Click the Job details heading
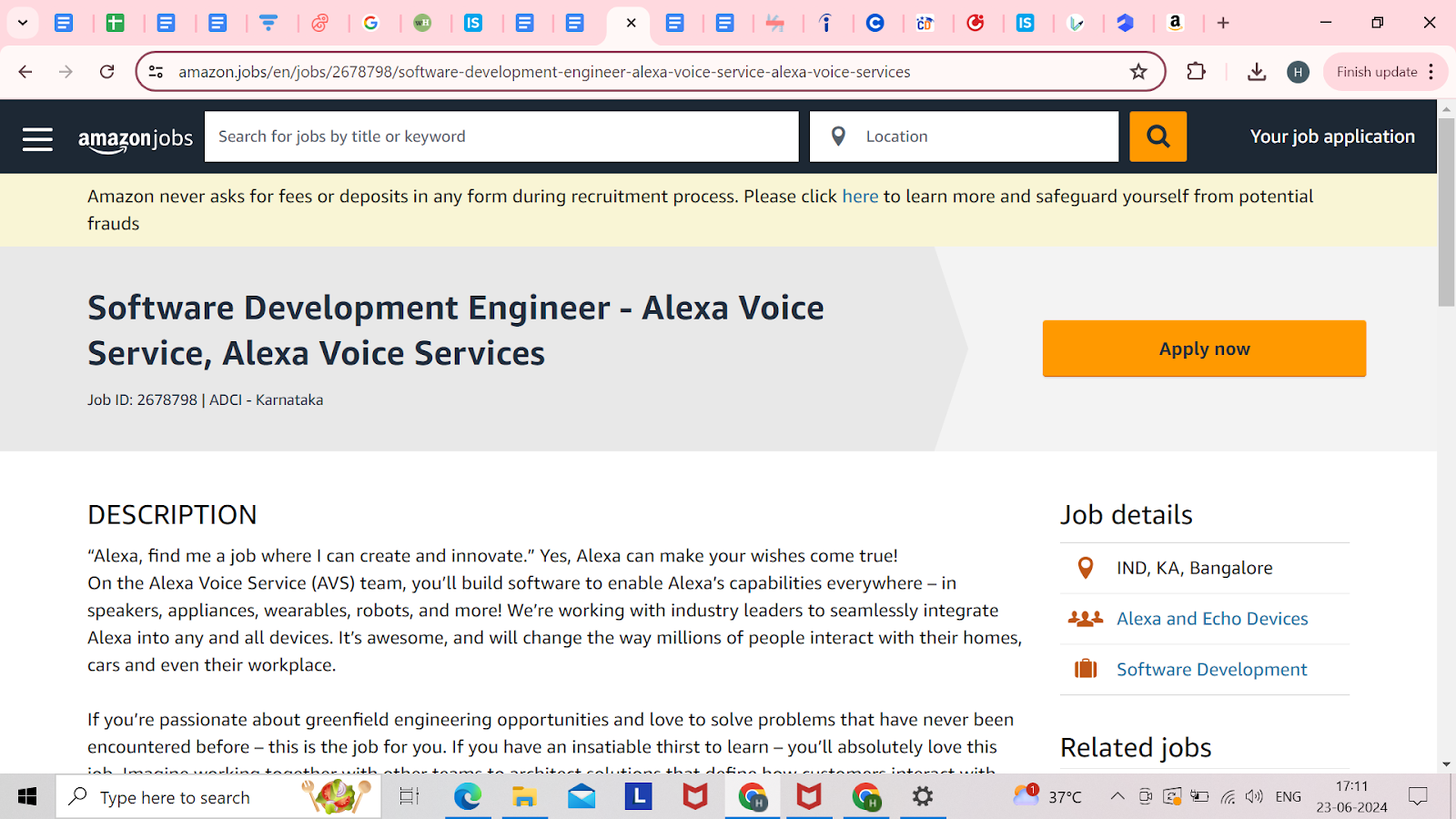This screenshot has height=819, width=1456. coord(1127,515)
